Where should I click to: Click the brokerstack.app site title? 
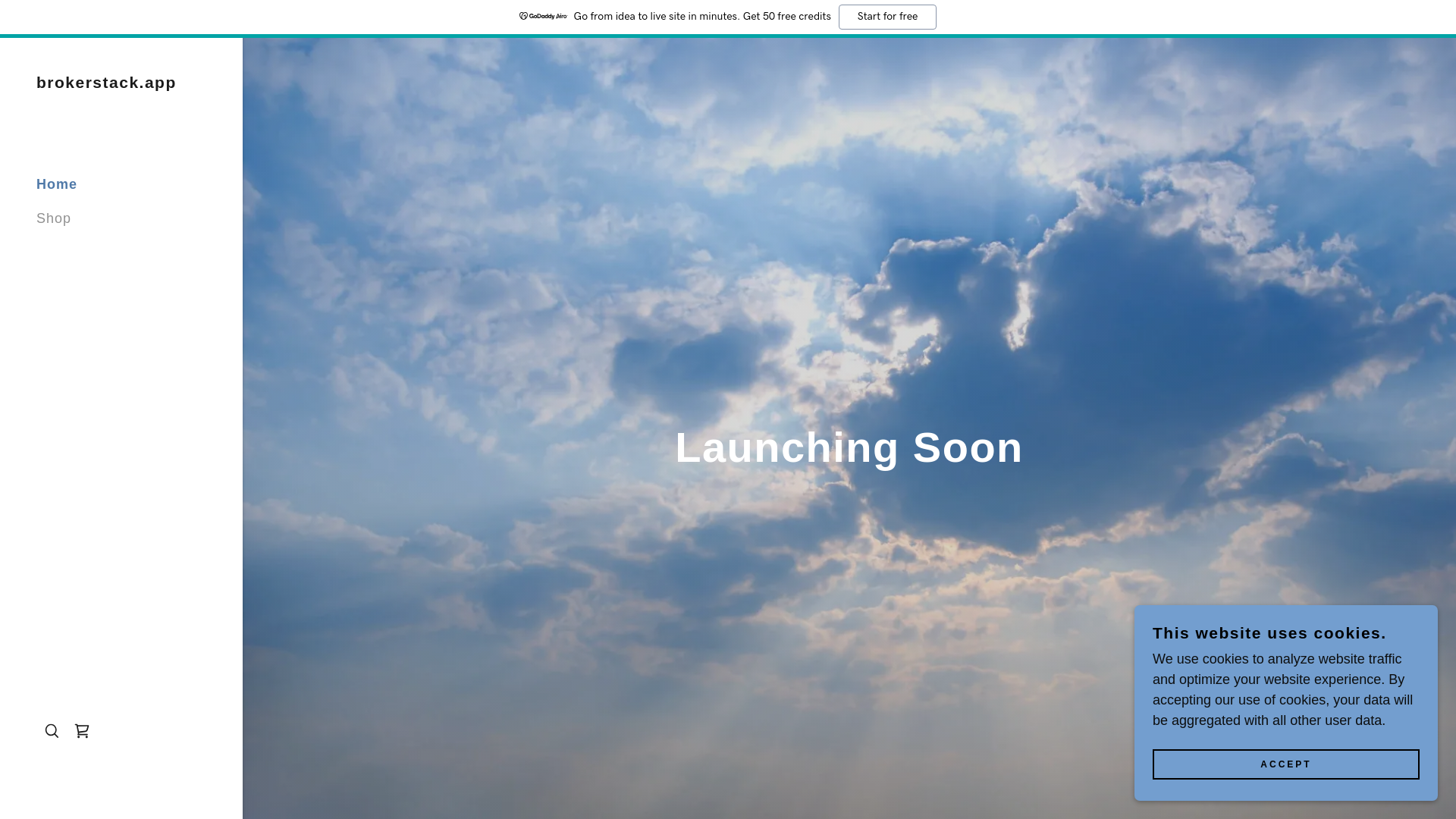click(x=106, y=83)
